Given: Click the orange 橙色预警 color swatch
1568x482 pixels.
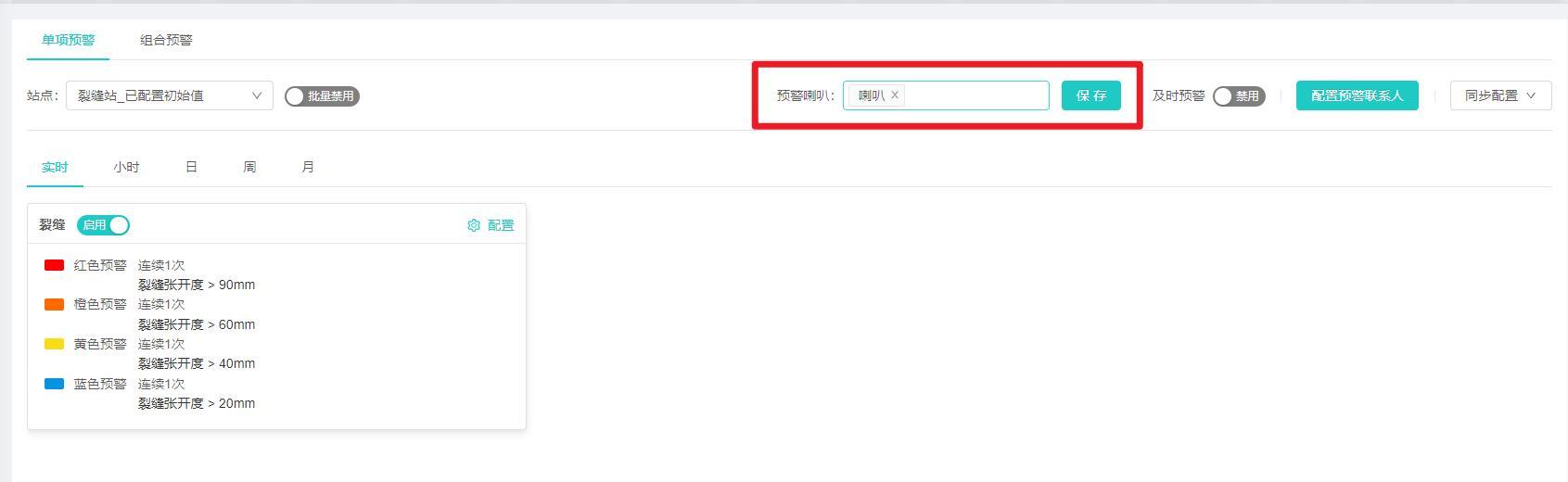Looking at the screenshot, I should pyautogui.click(x=54, y=304).
